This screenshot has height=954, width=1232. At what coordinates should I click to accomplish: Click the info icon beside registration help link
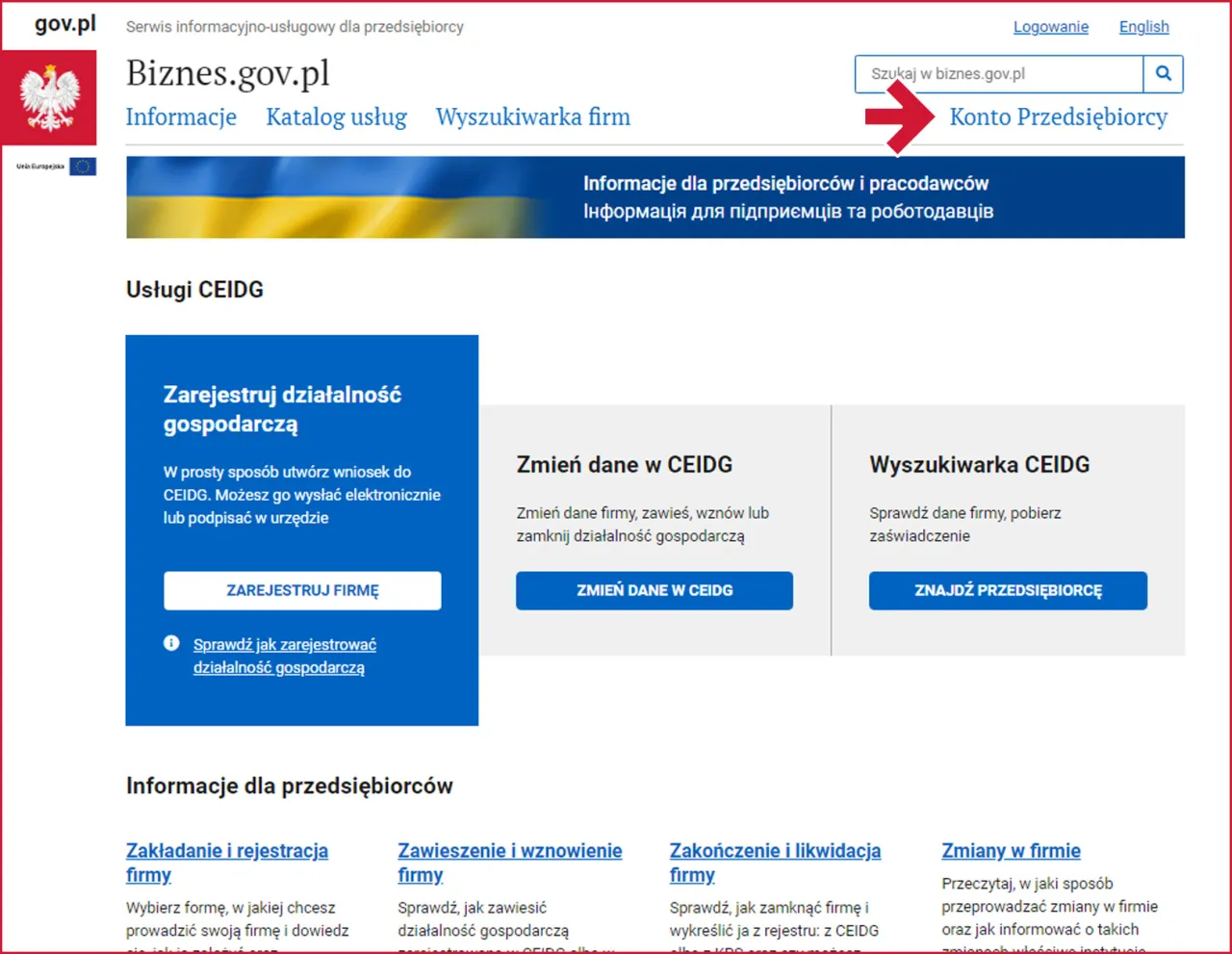click(x=171, y=642)
